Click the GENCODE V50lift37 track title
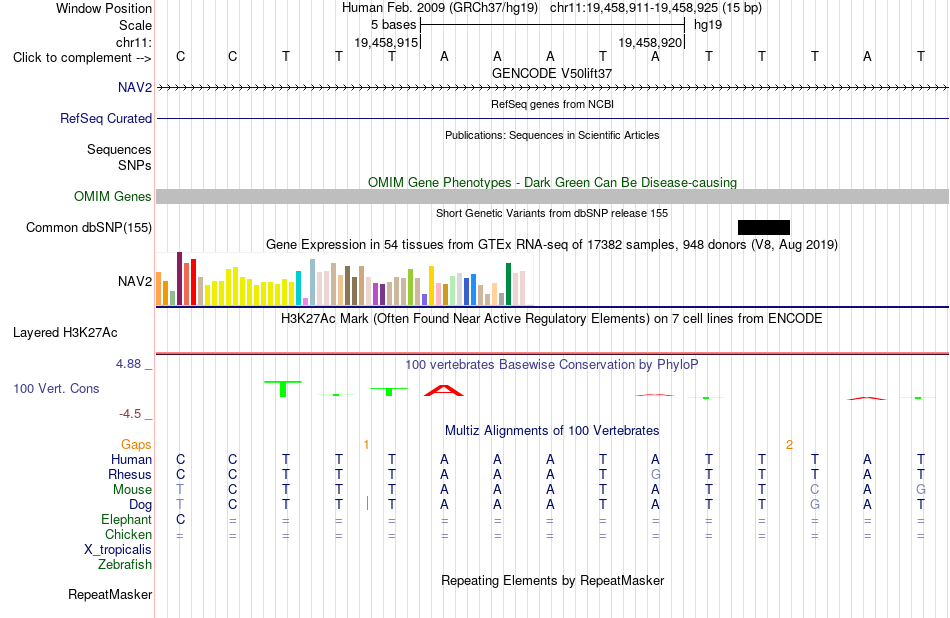 click(552, 73)
